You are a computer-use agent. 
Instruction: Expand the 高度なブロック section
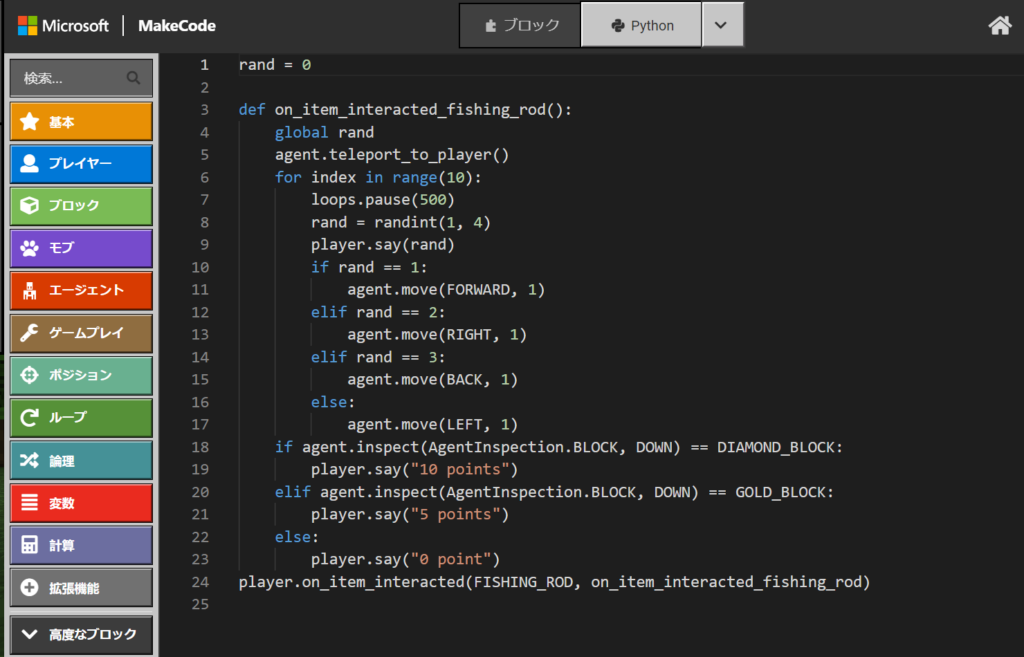click(x=81, y=634)
